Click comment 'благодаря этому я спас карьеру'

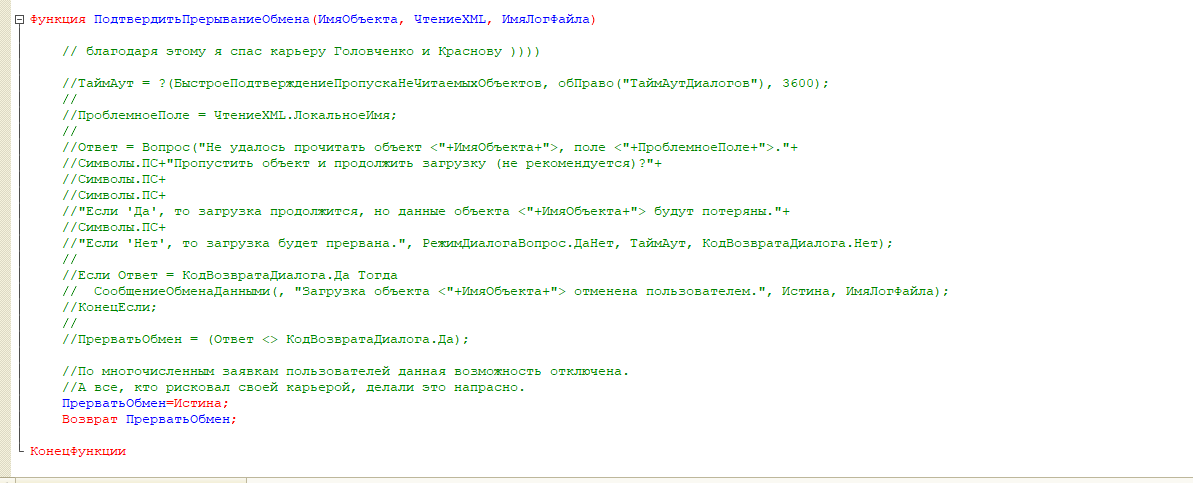point(206,52)
